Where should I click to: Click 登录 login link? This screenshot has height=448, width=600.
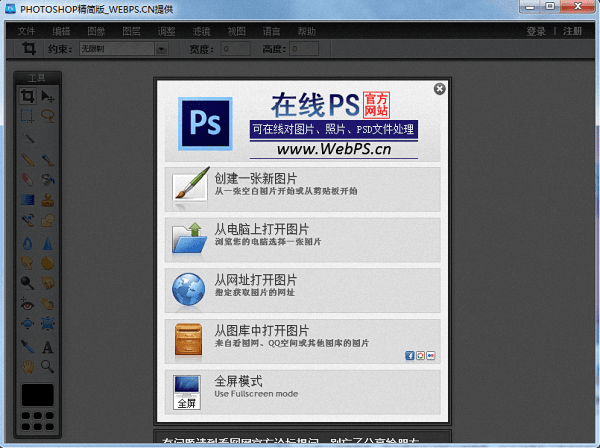tap(536, 31)
